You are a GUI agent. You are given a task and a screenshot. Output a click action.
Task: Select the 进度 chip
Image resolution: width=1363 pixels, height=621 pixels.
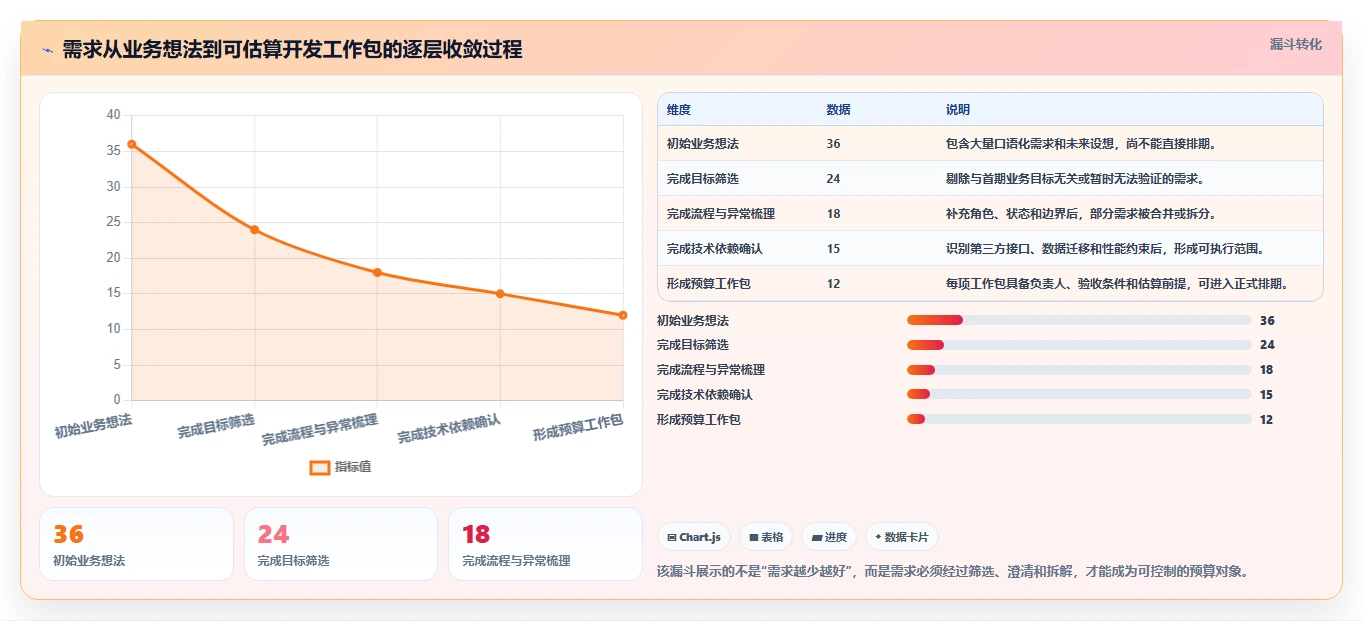pyautogui.click(x=829, y=537)
